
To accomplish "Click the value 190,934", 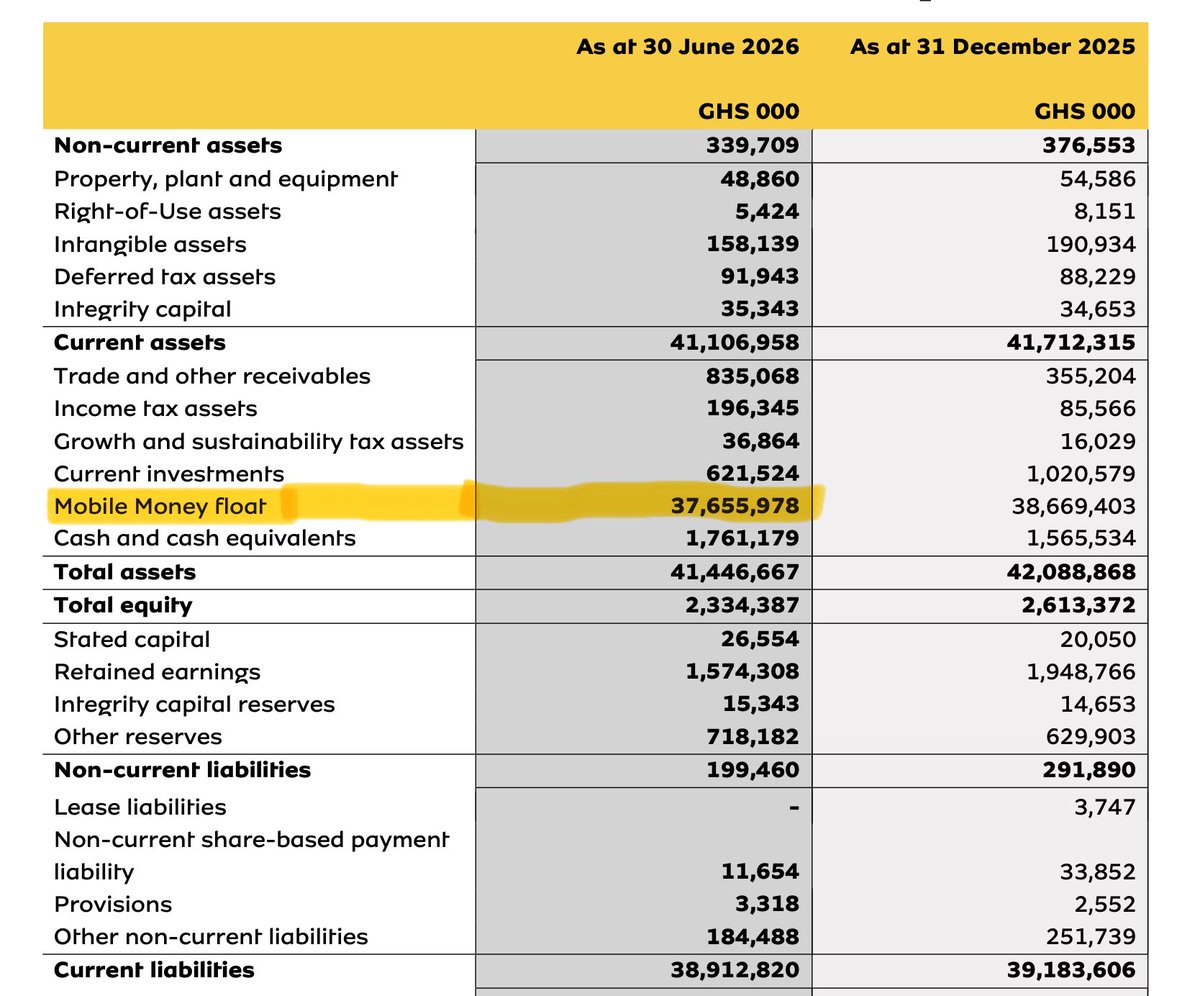I will 1091,245.
